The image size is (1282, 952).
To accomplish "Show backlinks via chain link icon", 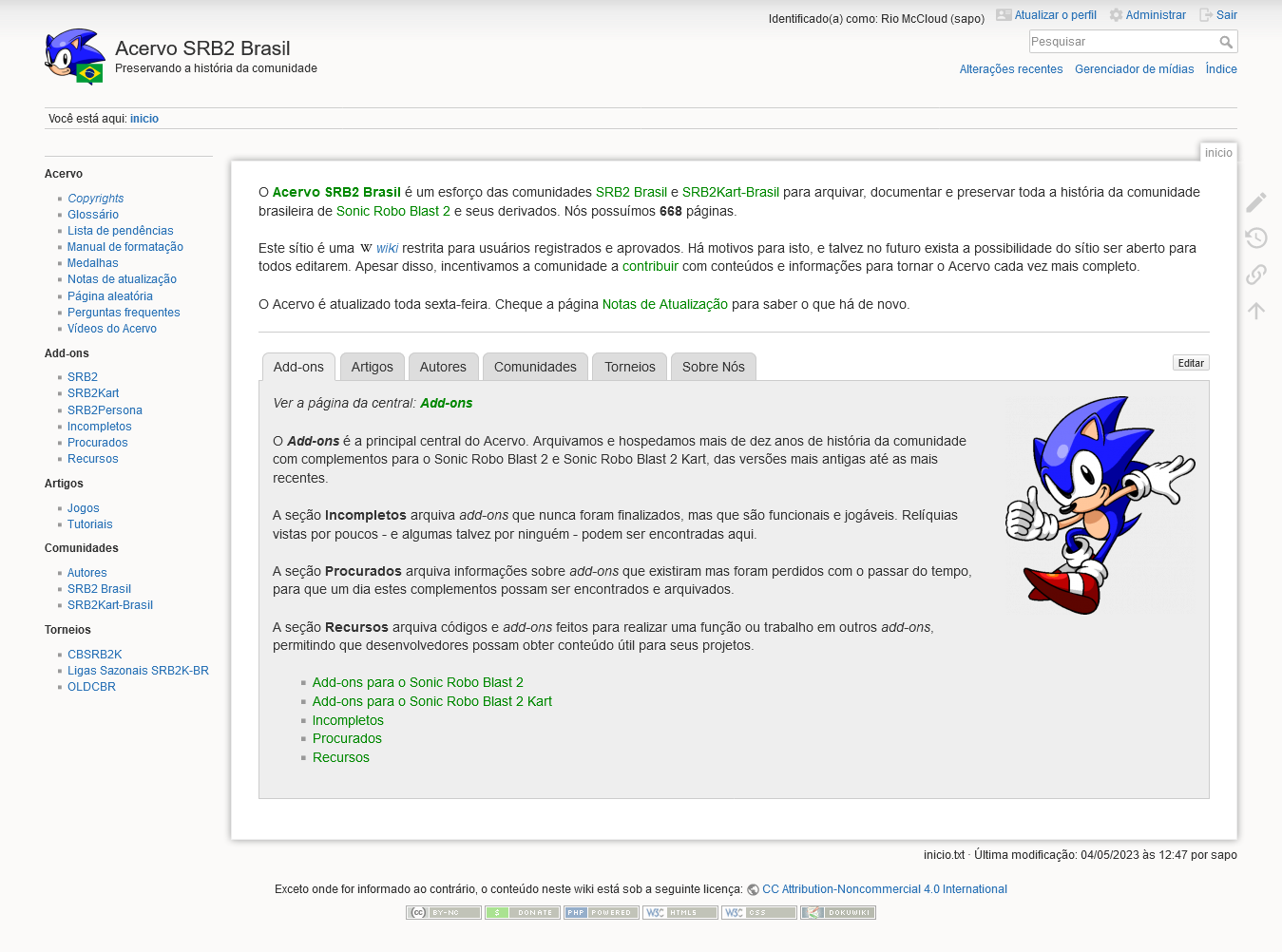I will coord(1255,275).
